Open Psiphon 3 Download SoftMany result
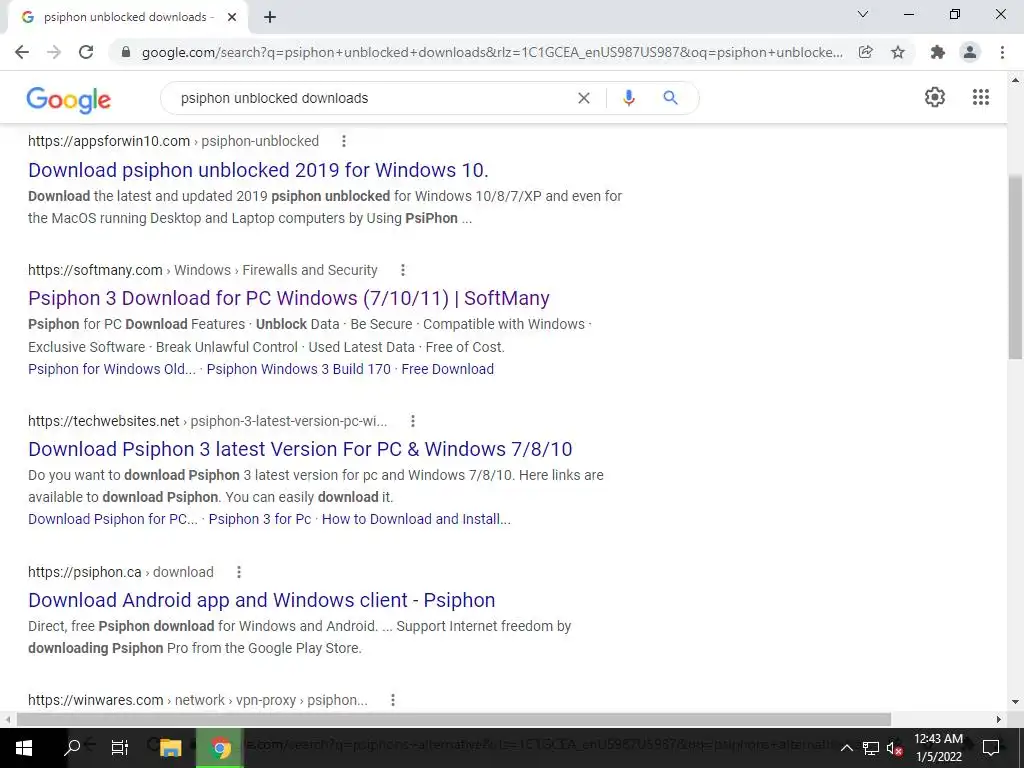Viewport: 1024px width, 768px height. 289,298
